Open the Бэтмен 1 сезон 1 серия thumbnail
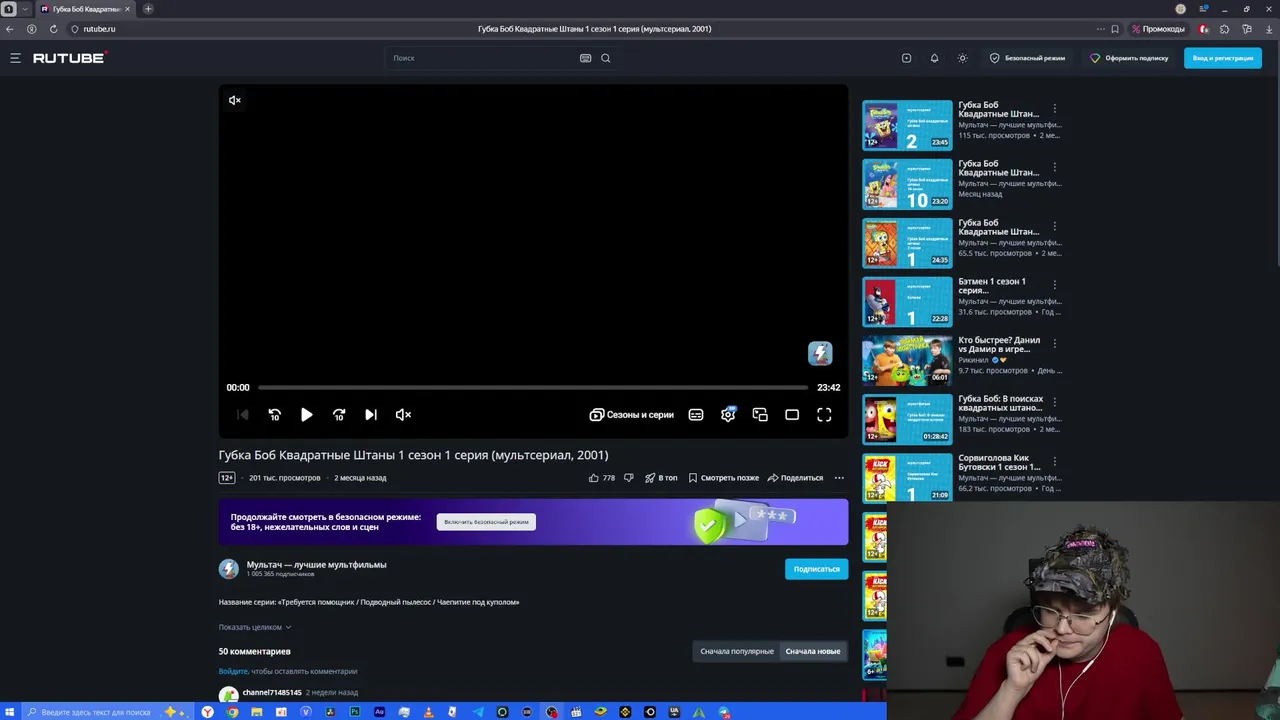1280x720 pixels. click(907, 302)
